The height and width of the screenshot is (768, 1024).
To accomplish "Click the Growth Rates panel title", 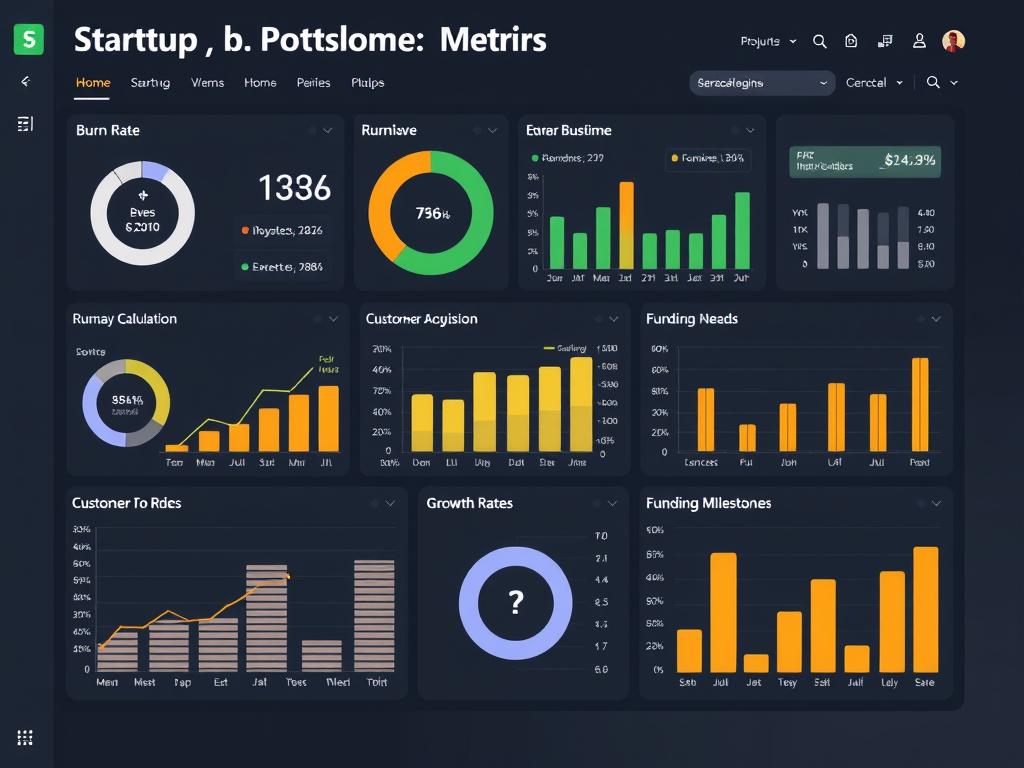I will tap(469, 503).
